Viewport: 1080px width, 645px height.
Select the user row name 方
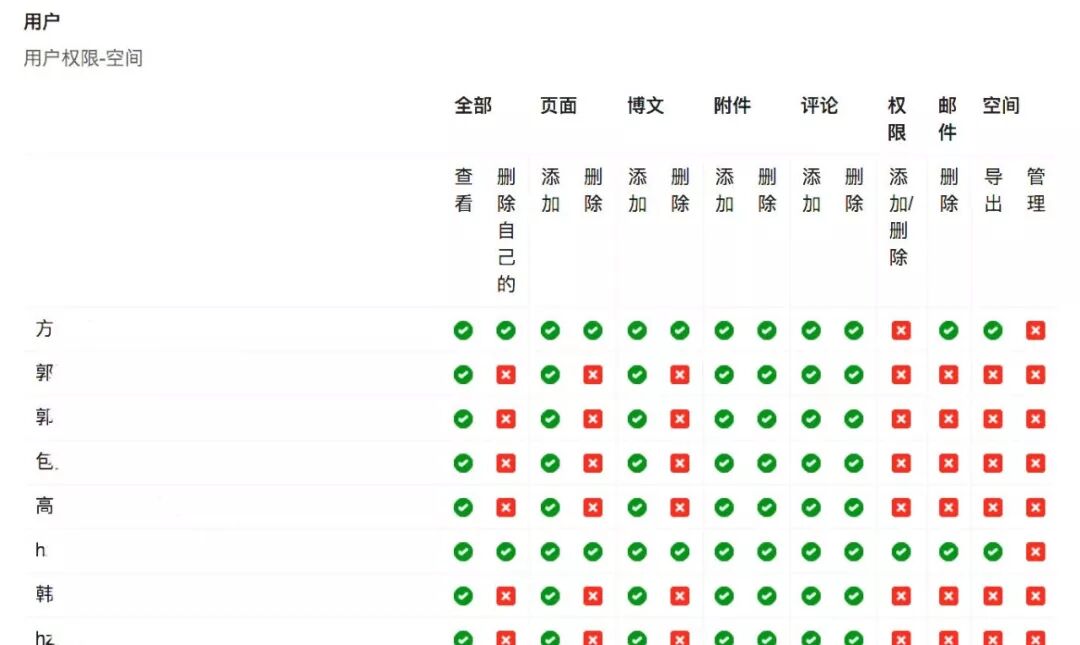click(x=44, y=329)
